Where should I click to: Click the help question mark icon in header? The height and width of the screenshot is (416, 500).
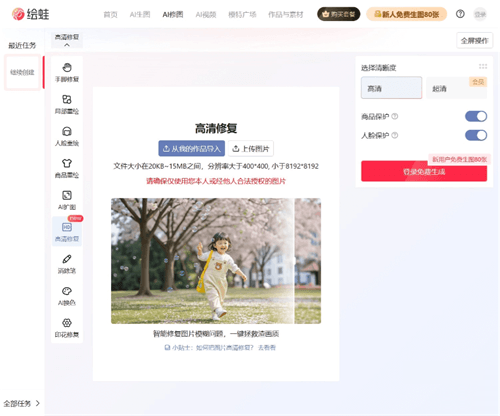tap(460, 14)
